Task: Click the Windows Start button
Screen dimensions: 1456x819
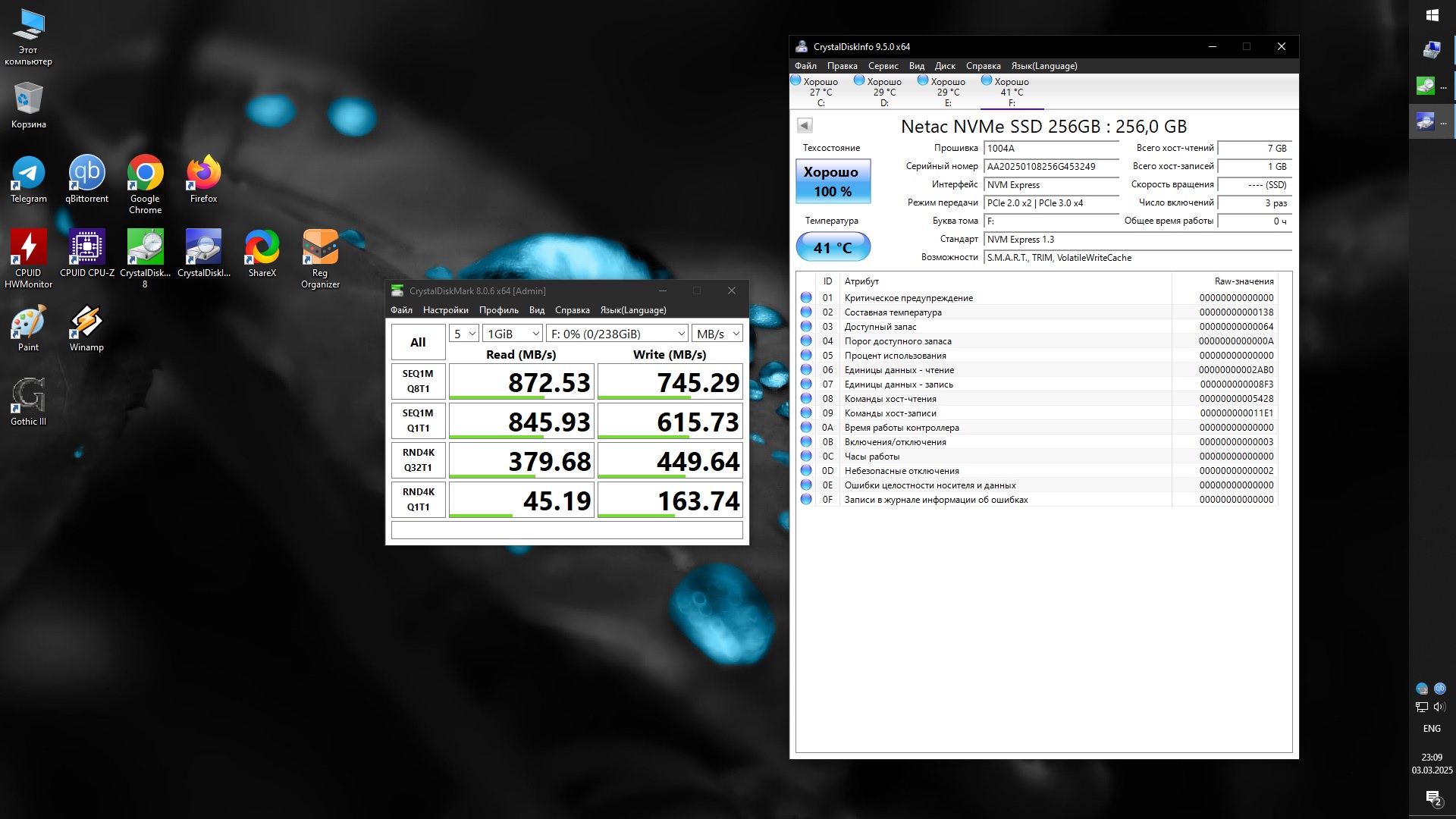Action: (1432, 15)
